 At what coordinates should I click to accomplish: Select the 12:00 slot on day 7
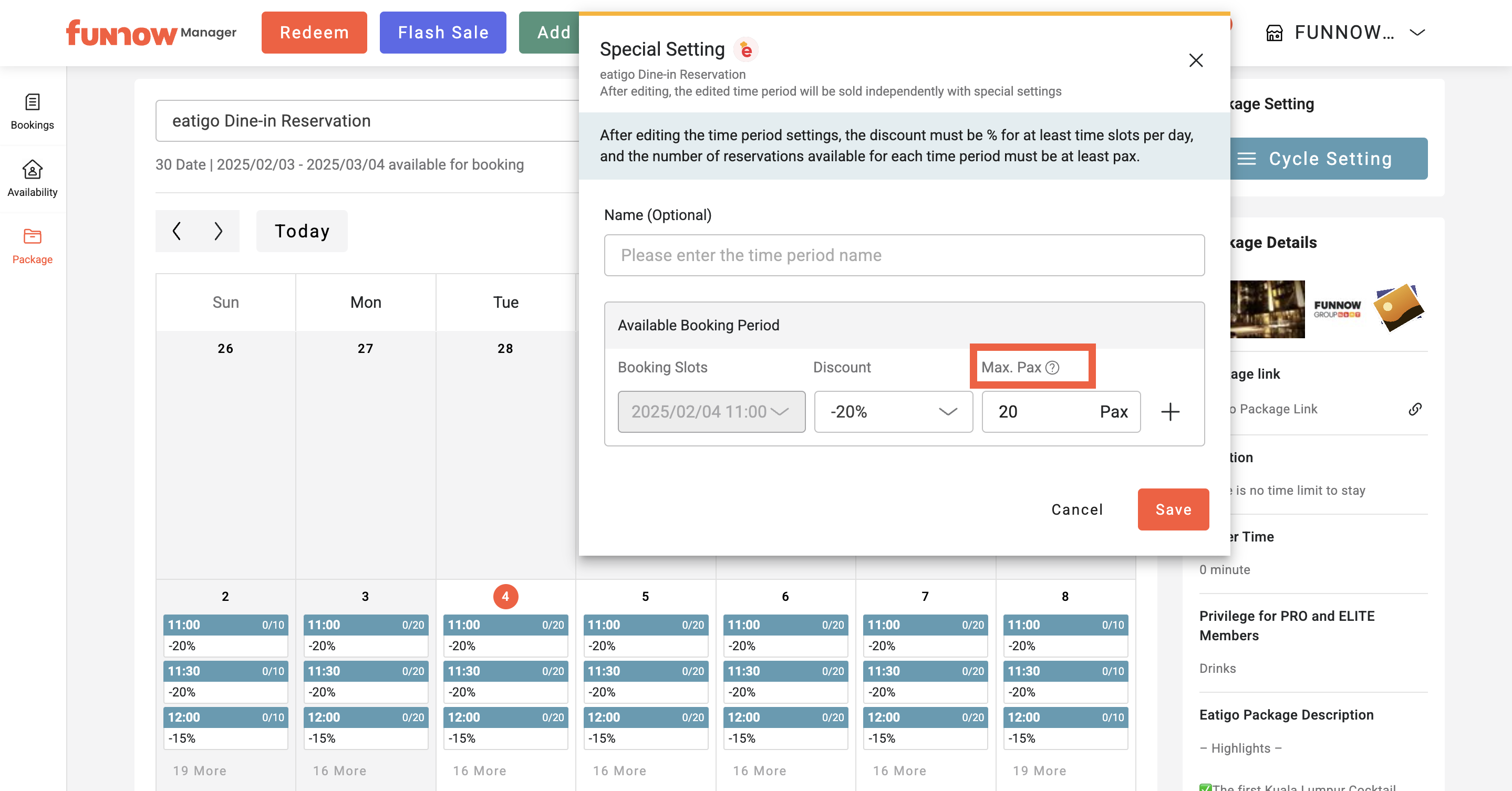pyautogui.click(x=926, y=728)
